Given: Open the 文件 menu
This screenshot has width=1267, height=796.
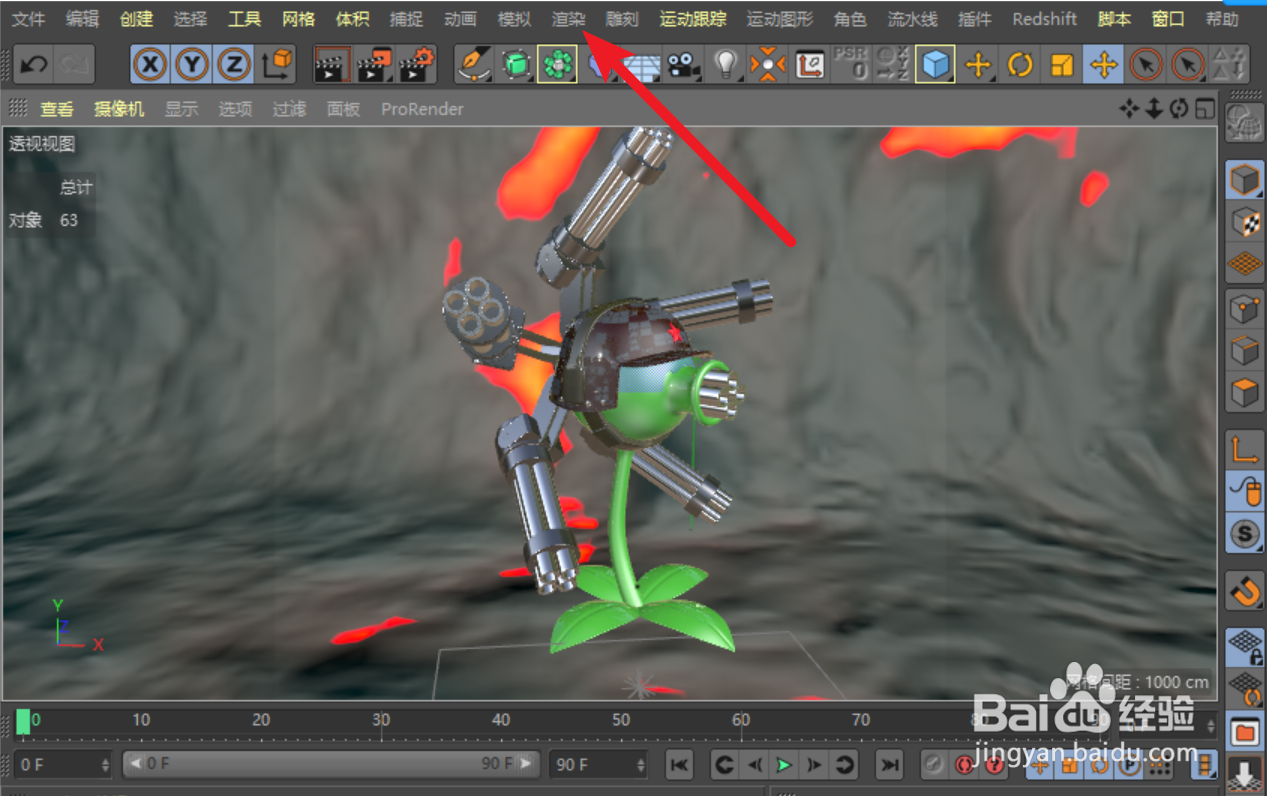Looking at the screenshot, I should pyautogui.click(x=29, y=19).
